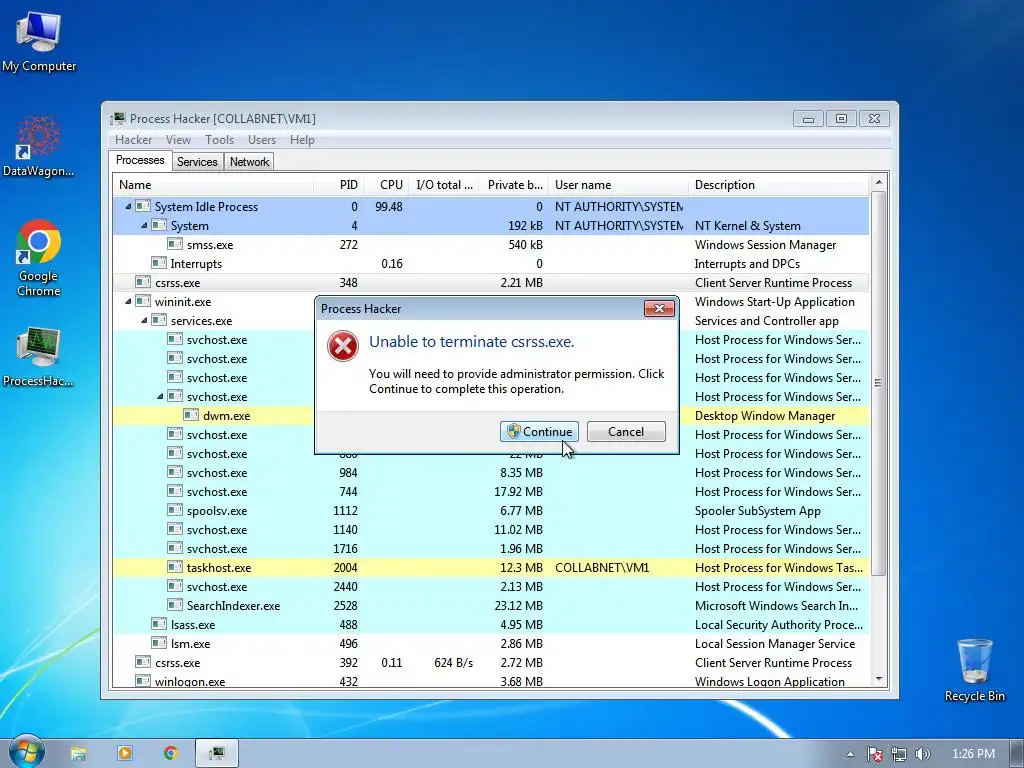
Task: Collapse the services.exe tree node
Action: (144, 321)
